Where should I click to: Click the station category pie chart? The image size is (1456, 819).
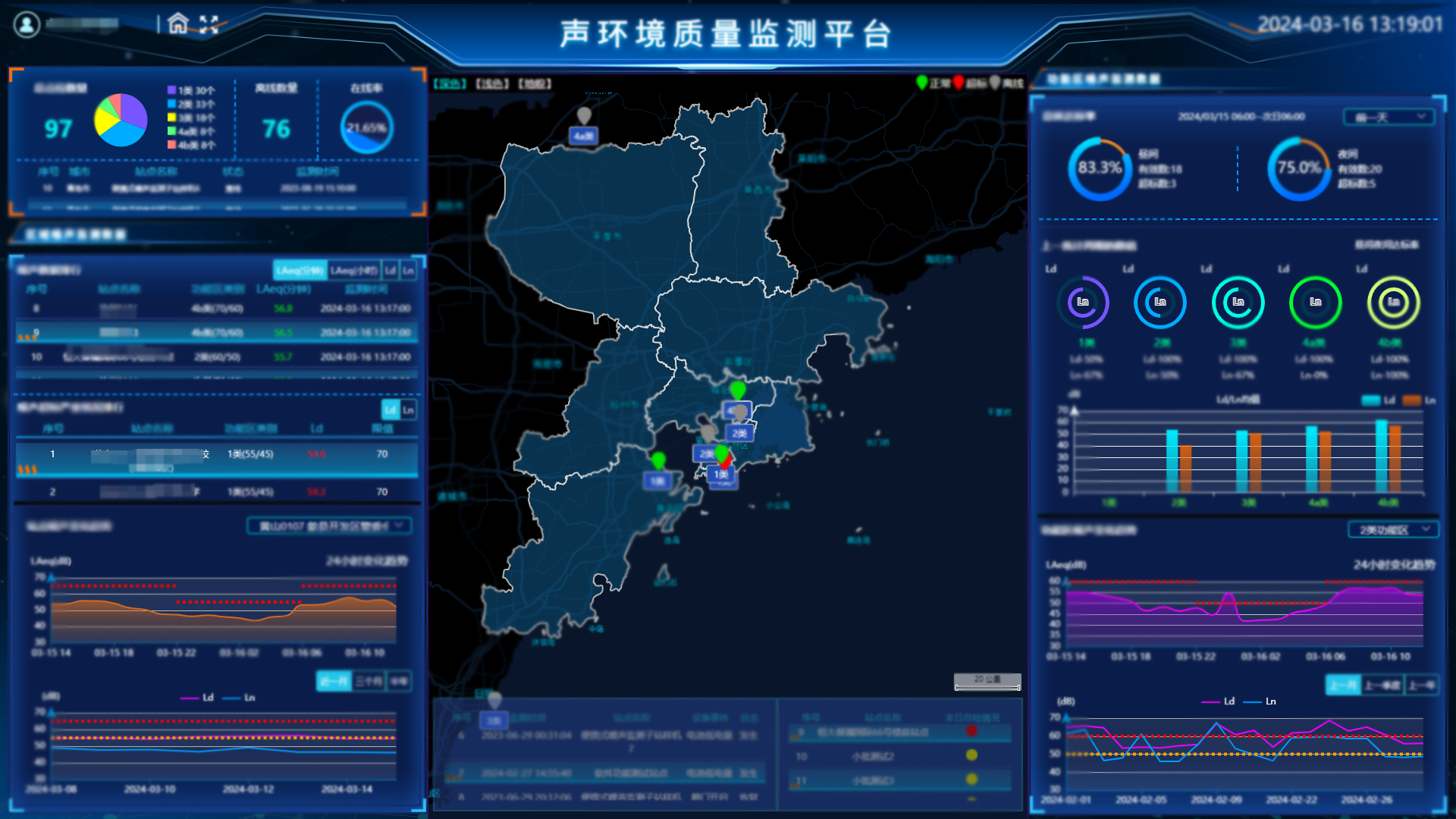pyautogui.click(x=120, y=121)
